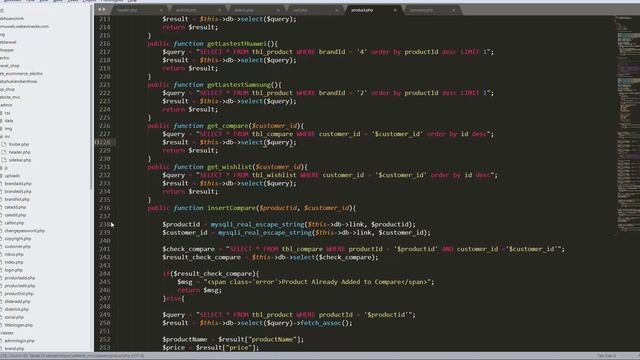This screenshot has width=640, height=360.
Task: Open sidebar.php in the file tree
Action: pyautogui.click(x=20, y=160)
